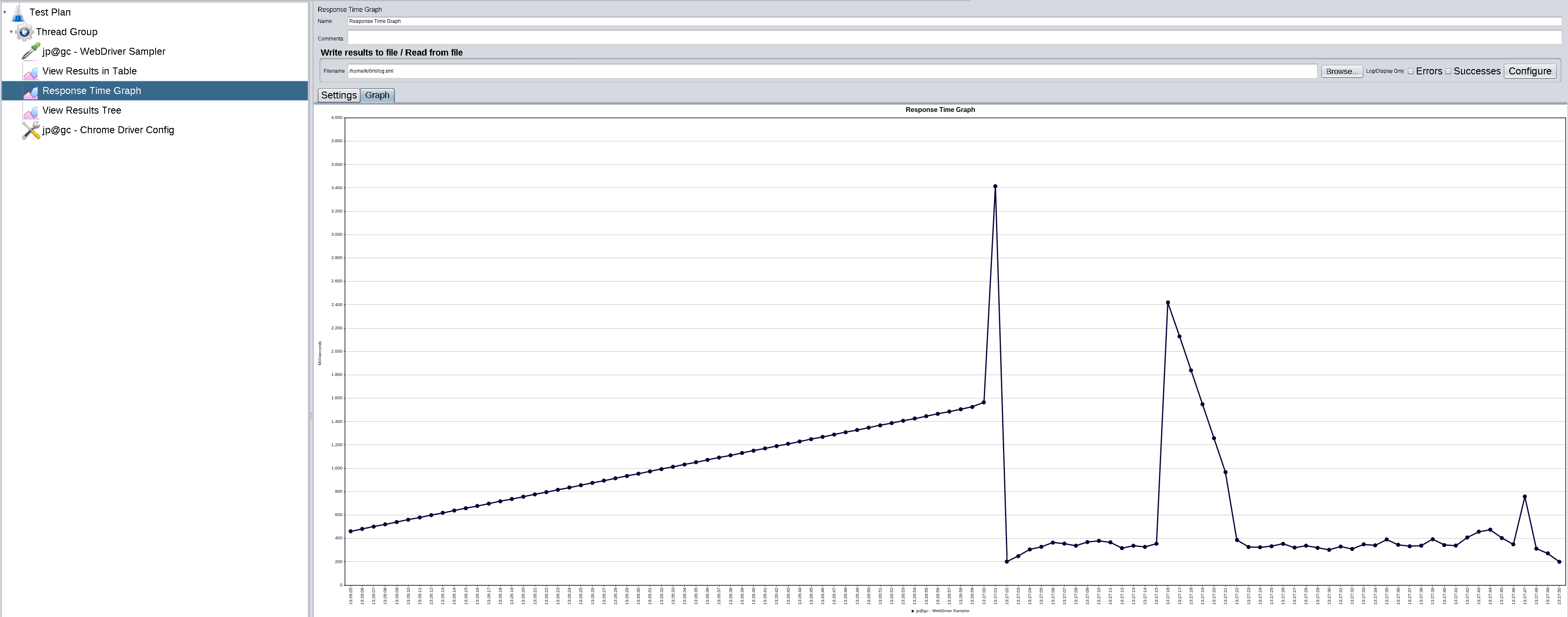Viewport: 1568px width, 617px height.
Task: Switch to the Settings tab
Action: click(x=338, y=95)
